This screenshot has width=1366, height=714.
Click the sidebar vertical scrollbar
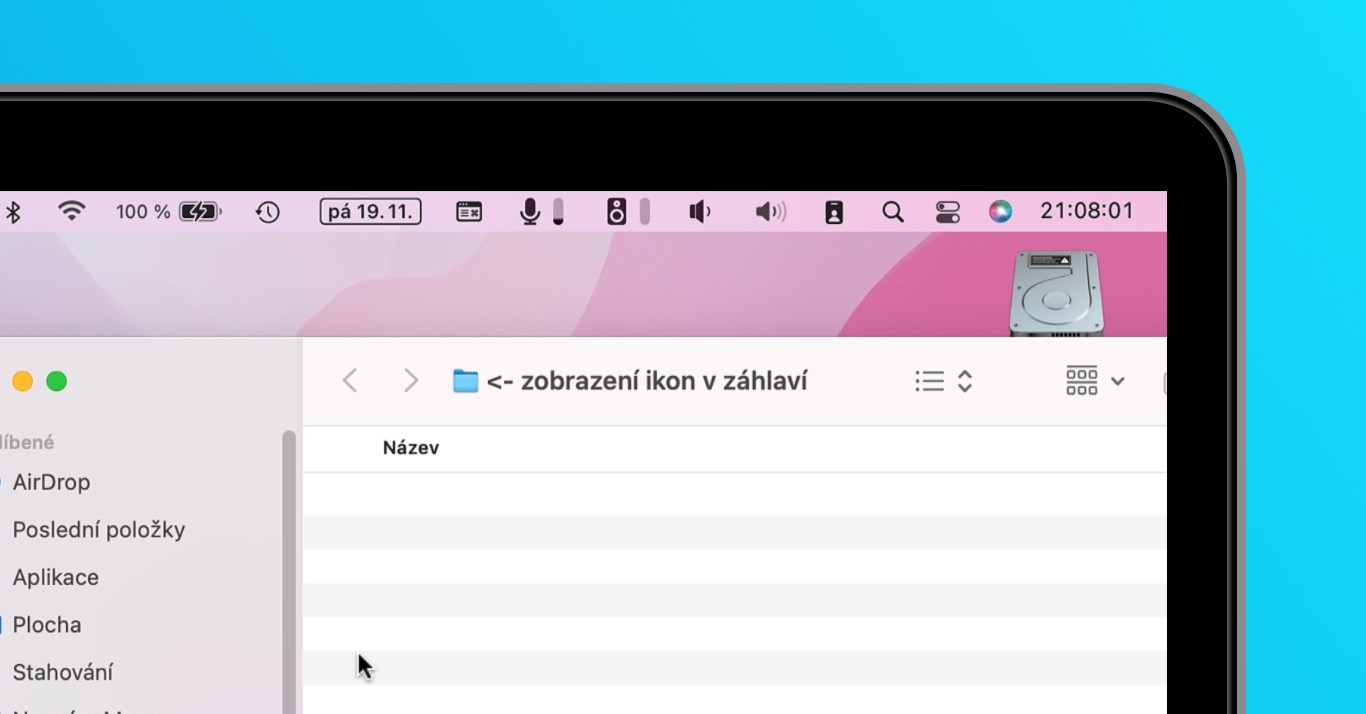coord(289,572)
